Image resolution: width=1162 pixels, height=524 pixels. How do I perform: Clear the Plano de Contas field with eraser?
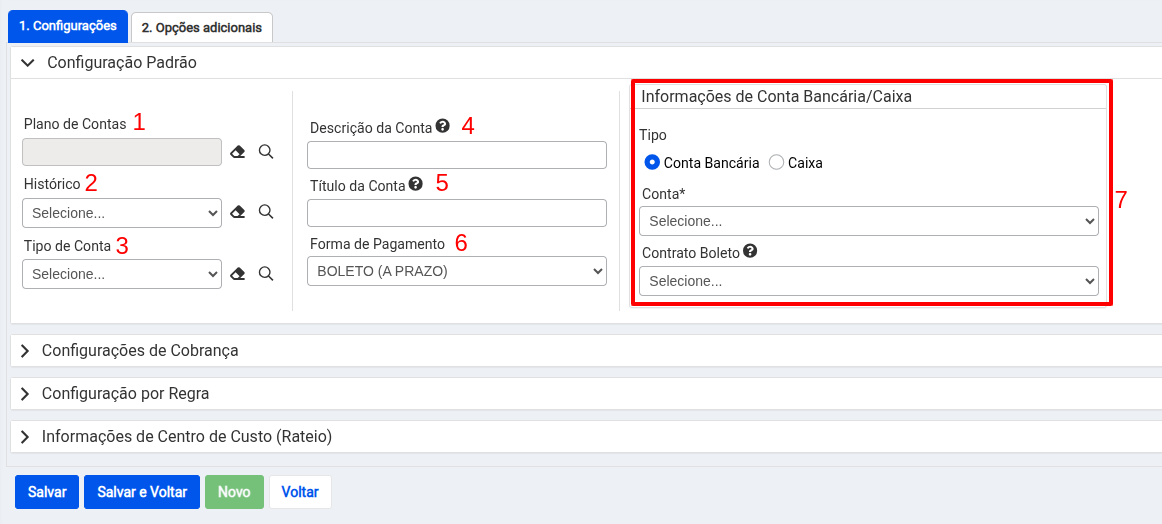pyautogui.click(x=237, y=152)
